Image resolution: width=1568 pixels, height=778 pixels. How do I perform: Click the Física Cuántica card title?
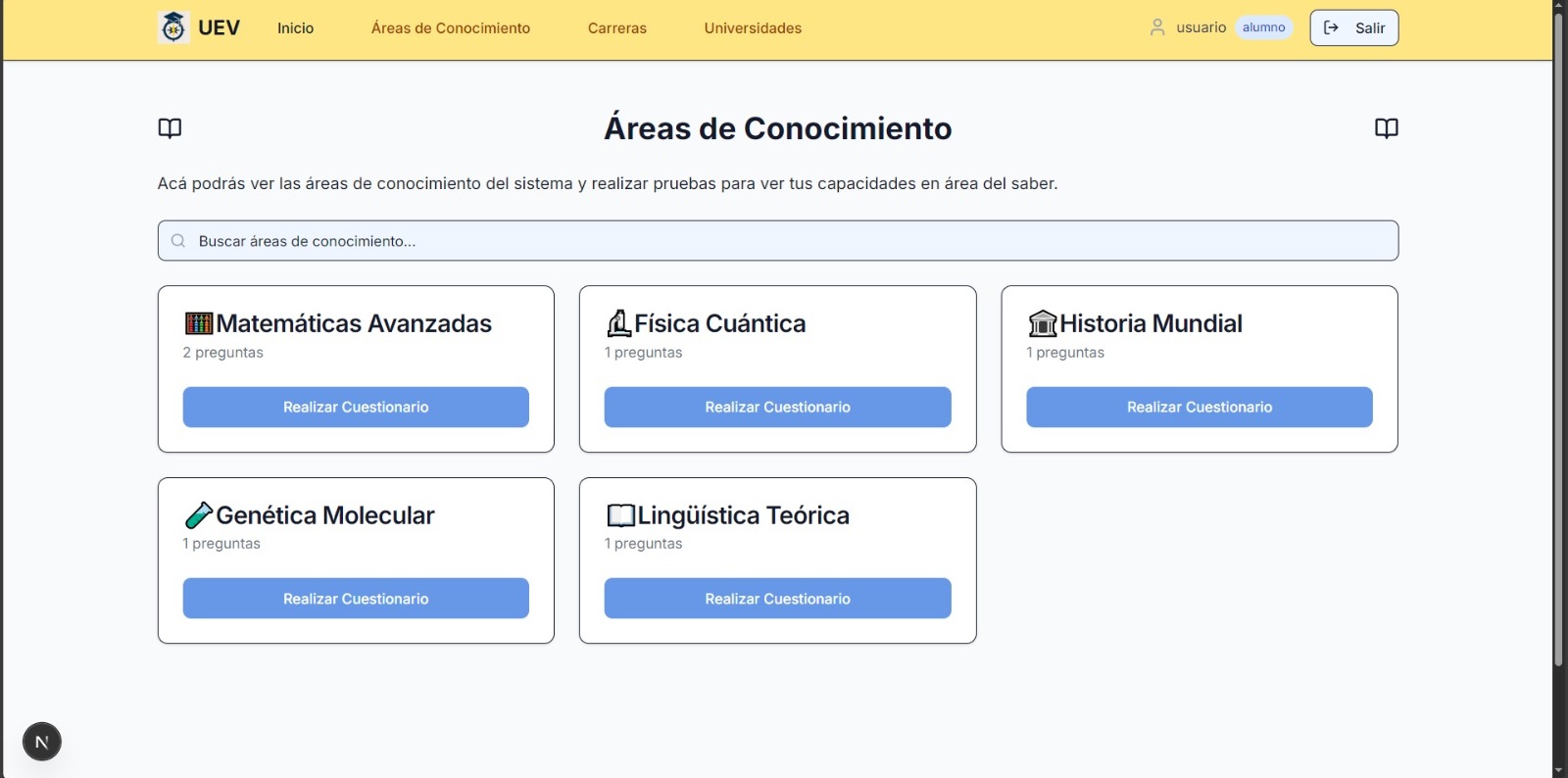720,323
